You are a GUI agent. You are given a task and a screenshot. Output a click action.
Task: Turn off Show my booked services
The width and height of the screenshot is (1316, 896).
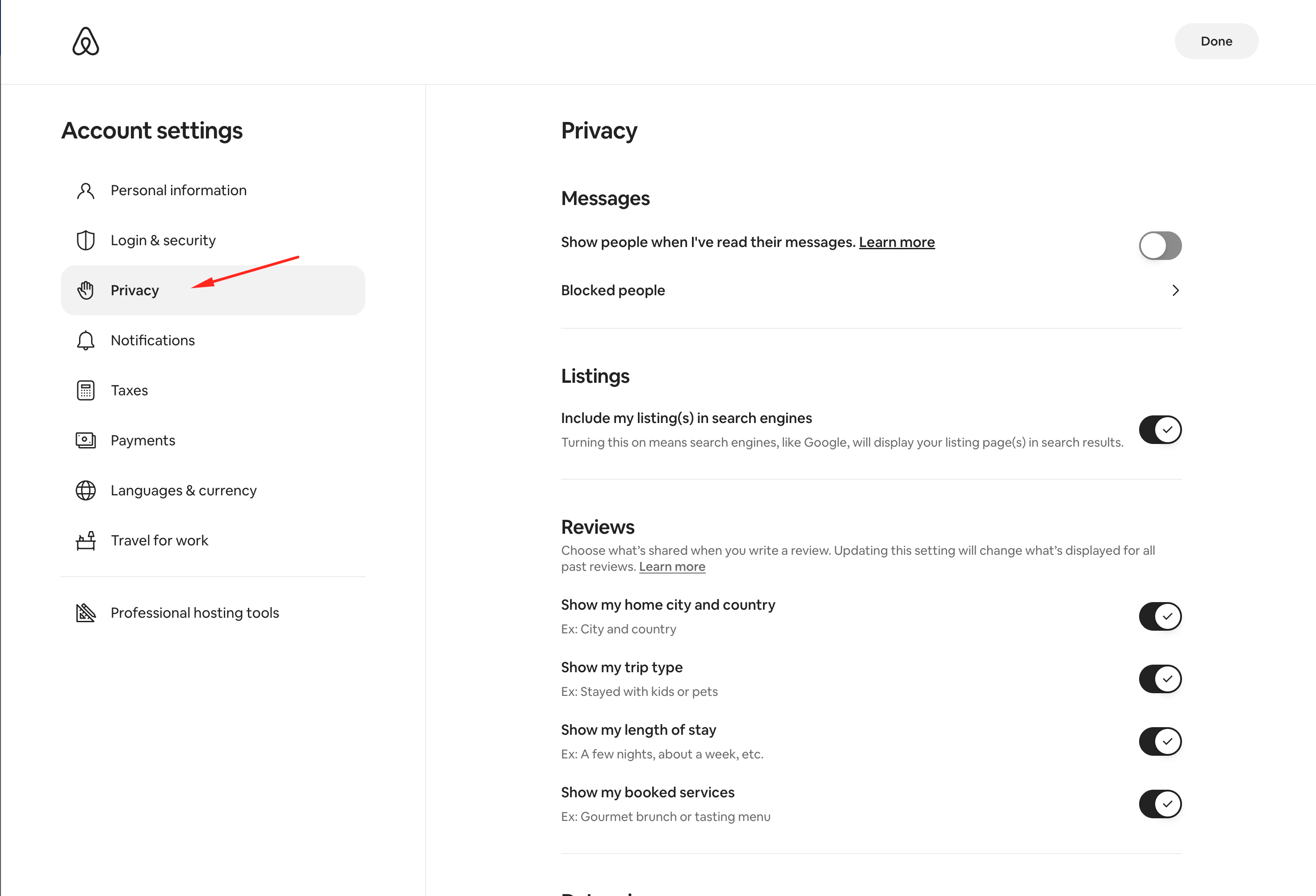pos(1160,804)
